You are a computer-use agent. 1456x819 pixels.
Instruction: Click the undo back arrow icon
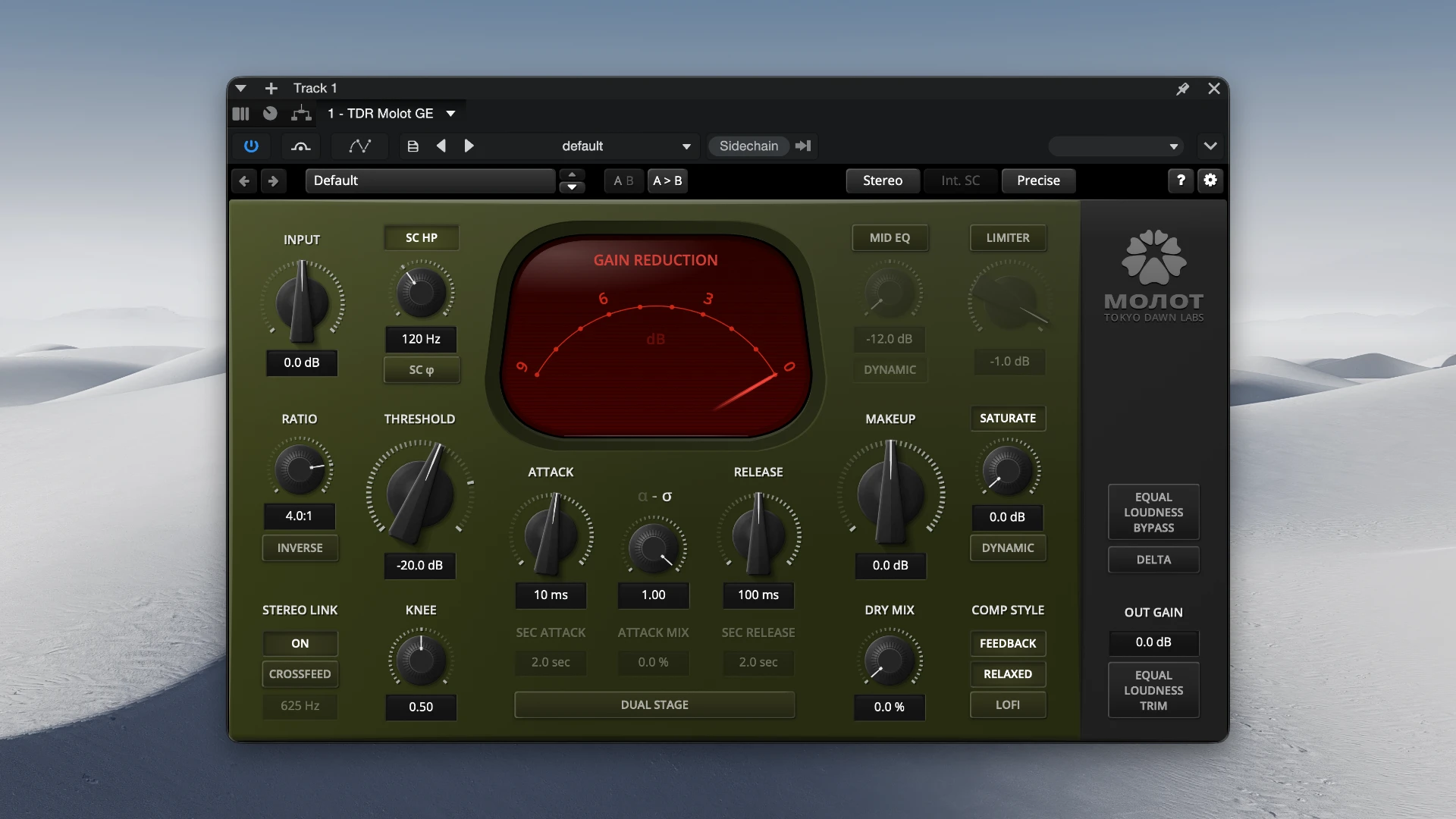click(x=244, y=180)
